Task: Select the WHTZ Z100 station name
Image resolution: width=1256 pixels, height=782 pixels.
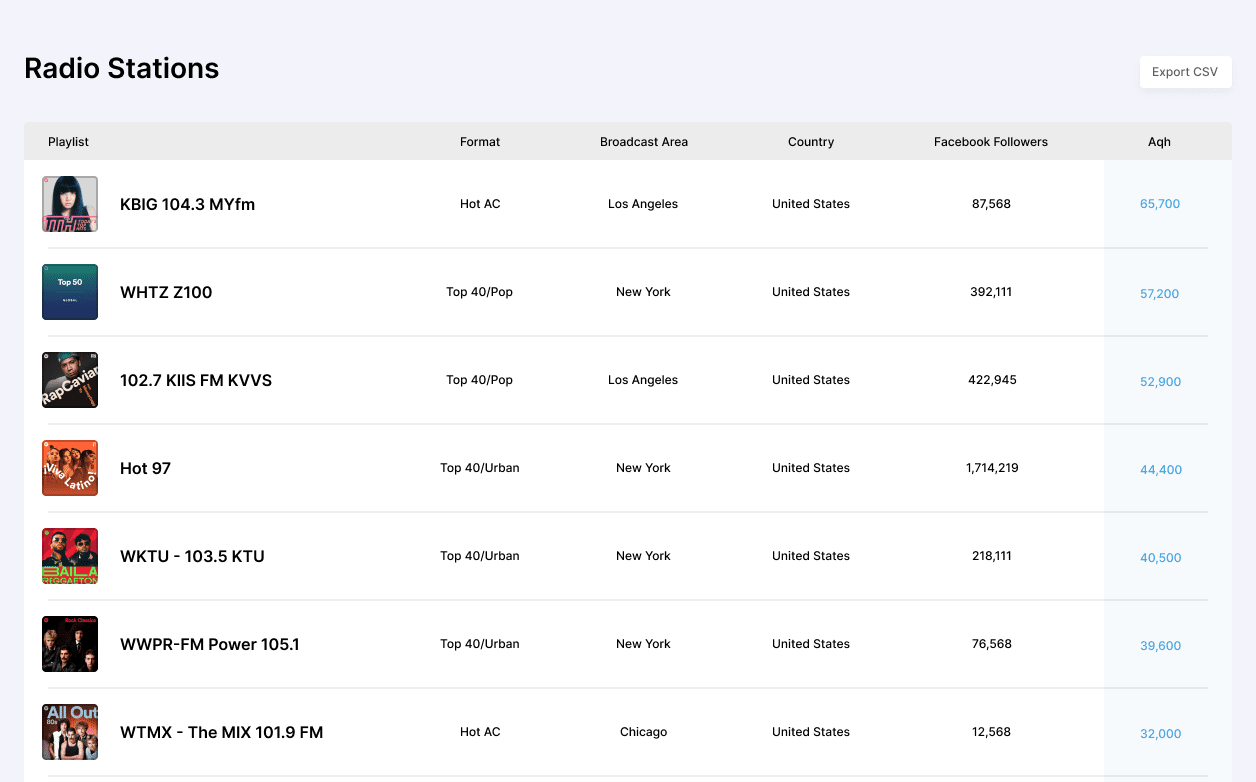Action: [166, 292]
